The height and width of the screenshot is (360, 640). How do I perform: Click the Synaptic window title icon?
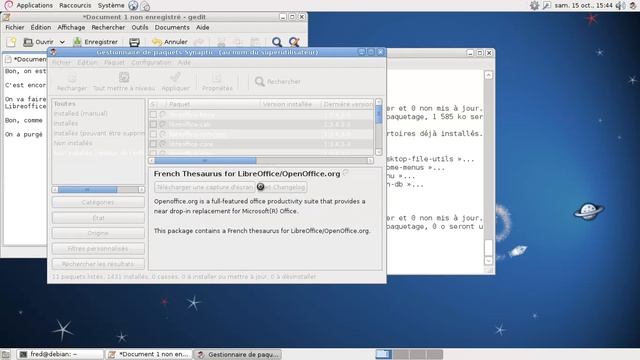[53, 52]
